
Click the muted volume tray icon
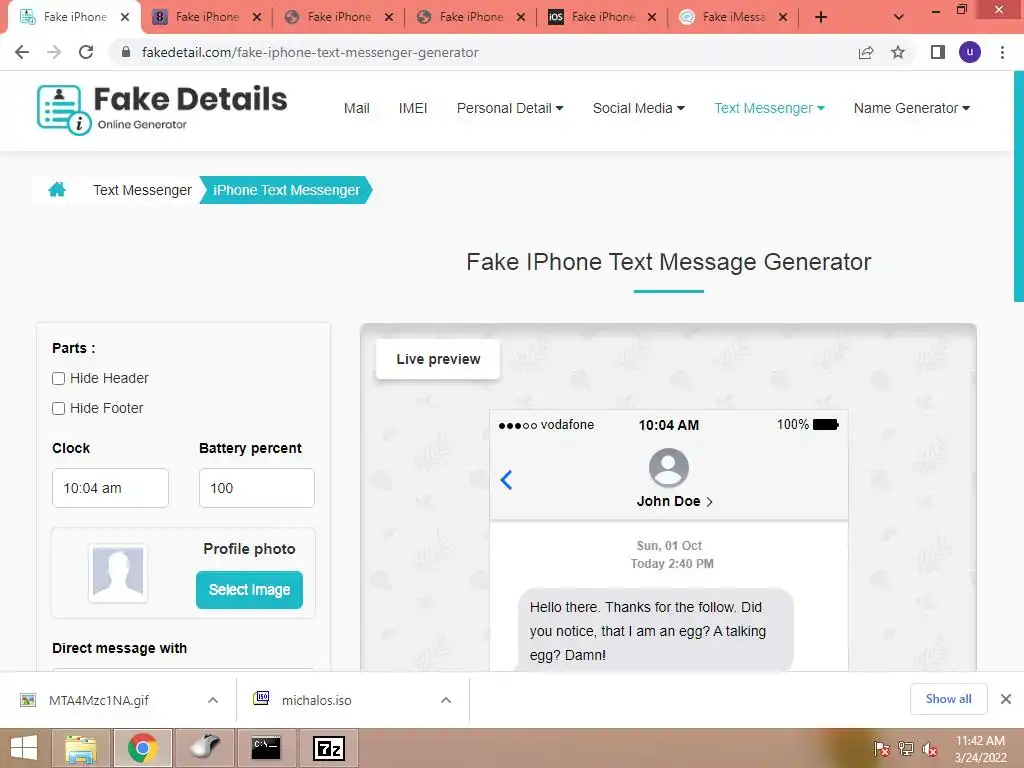click(930, 749)
